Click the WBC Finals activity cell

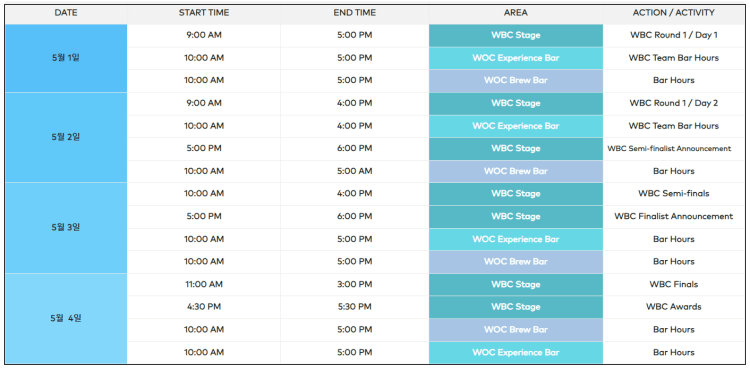tap(673, 284)
